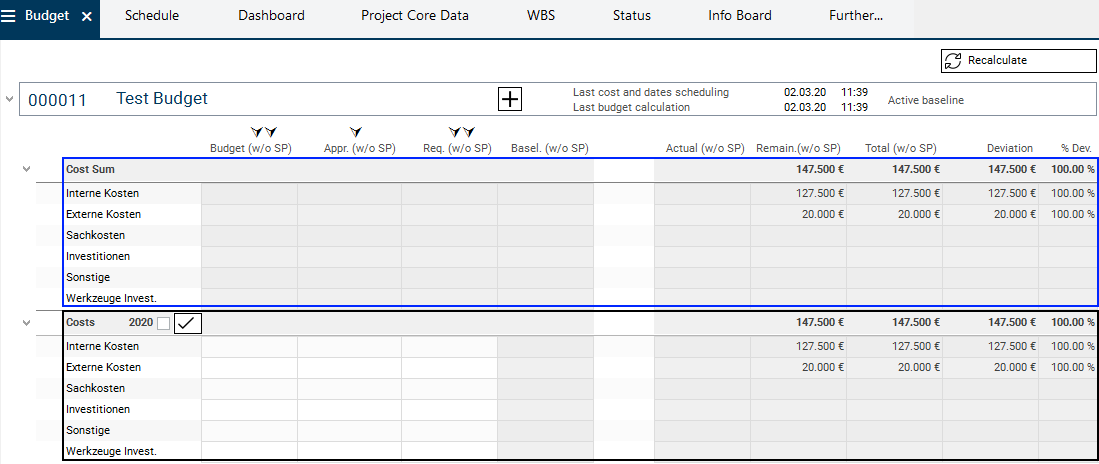Click Appr. cell for Externe Kosten in Costs 2020
Image resolution: width=1099 pixels, height=464 pixels.
coord(349,367)
